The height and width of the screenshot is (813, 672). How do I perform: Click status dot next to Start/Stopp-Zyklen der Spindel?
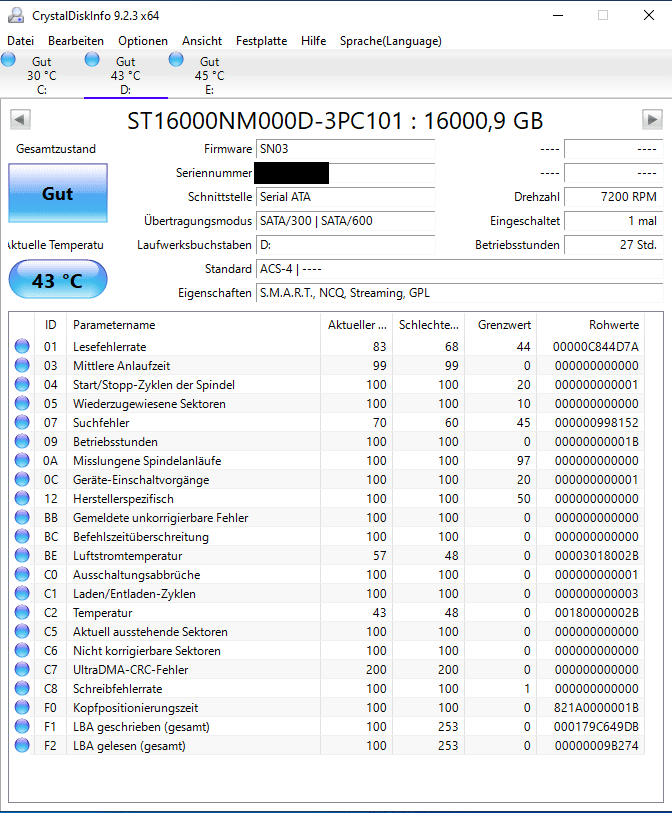pyautogui.click(x=22, y=384)
